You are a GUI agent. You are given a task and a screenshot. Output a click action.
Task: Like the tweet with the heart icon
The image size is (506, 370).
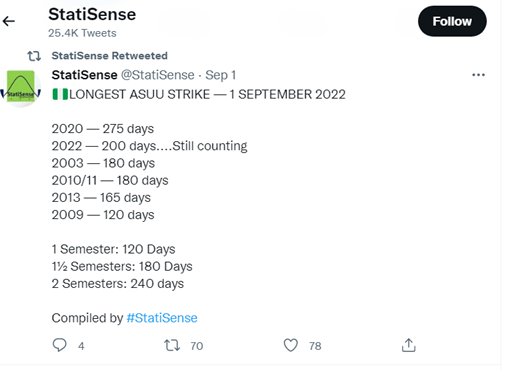coord(291,345)
